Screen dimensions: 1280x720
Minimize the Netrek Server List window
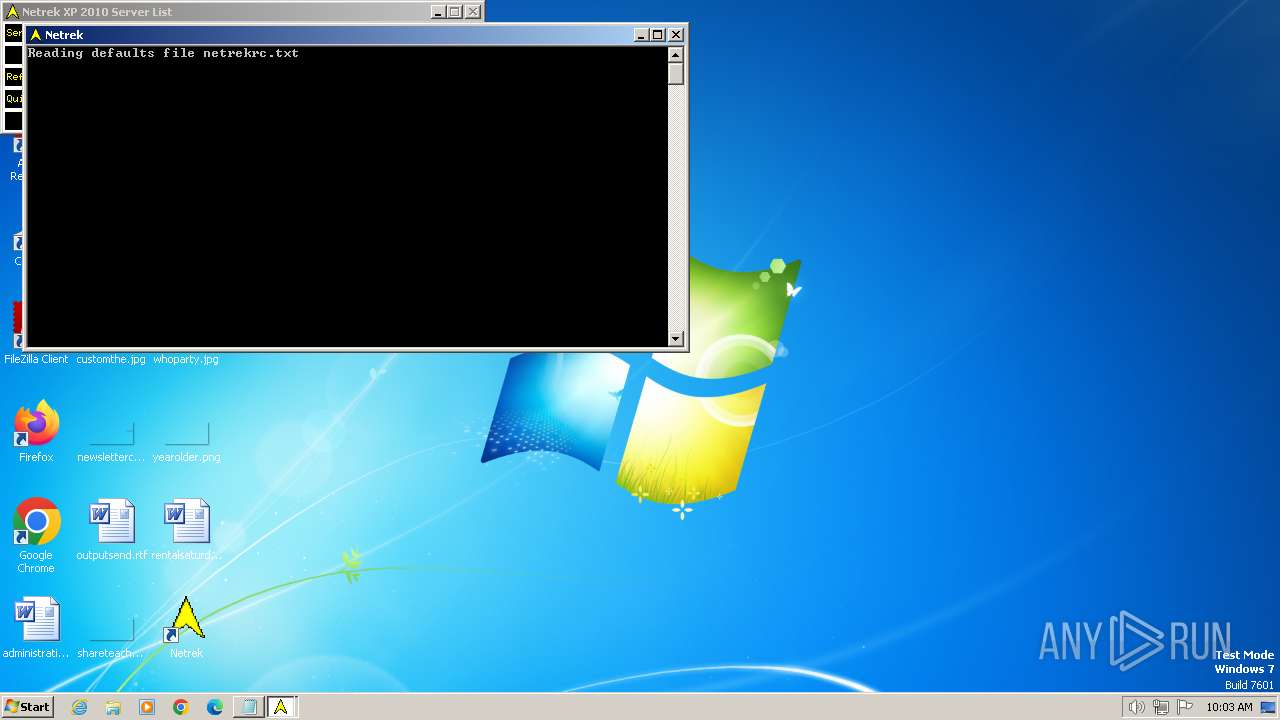438,12
